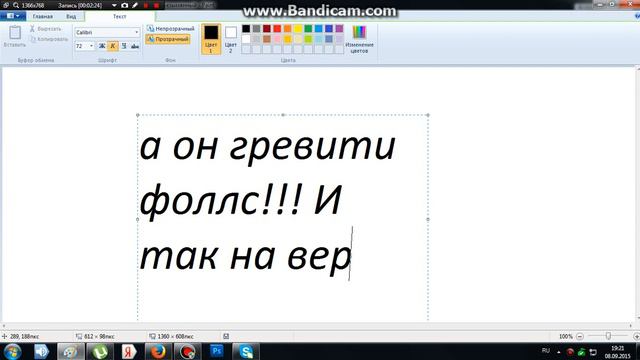
Task: Open speaker app icon in taskbar
Action: (x=41, y=351)
